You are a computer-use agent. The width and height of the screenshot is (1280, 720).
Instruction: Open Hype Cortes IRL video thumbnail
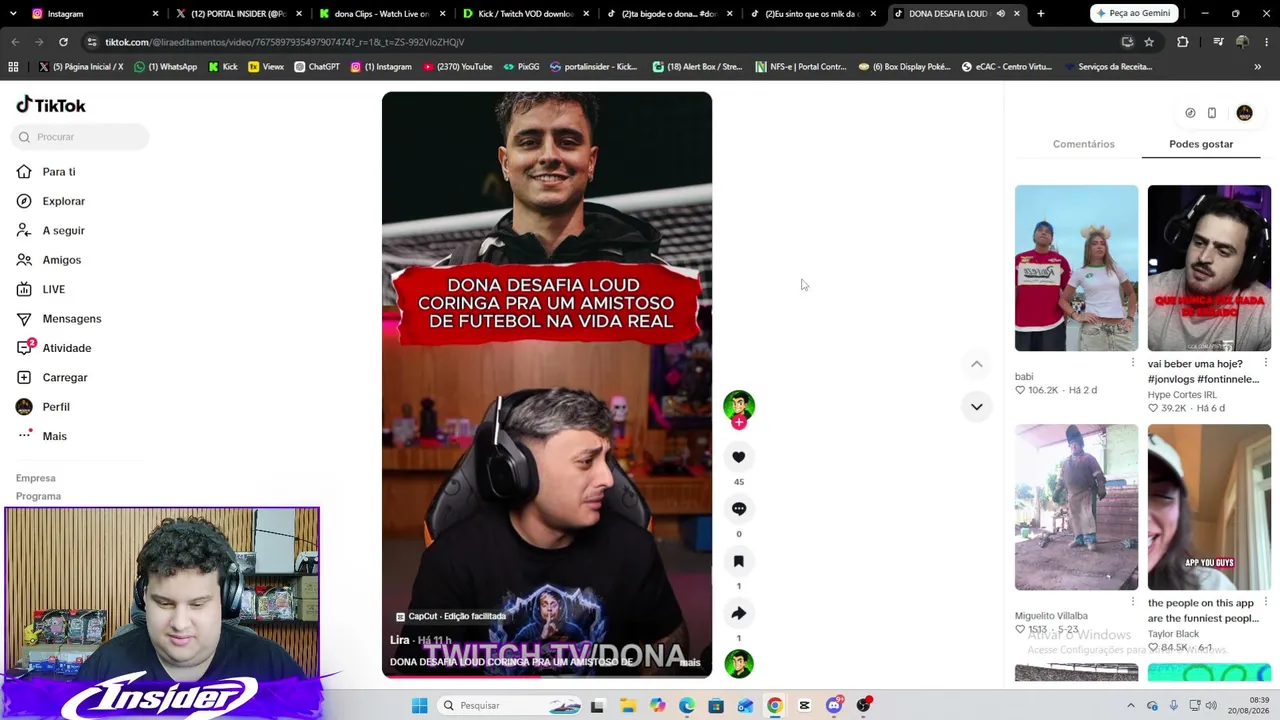pyautogui.click(x=1209, y=268)
